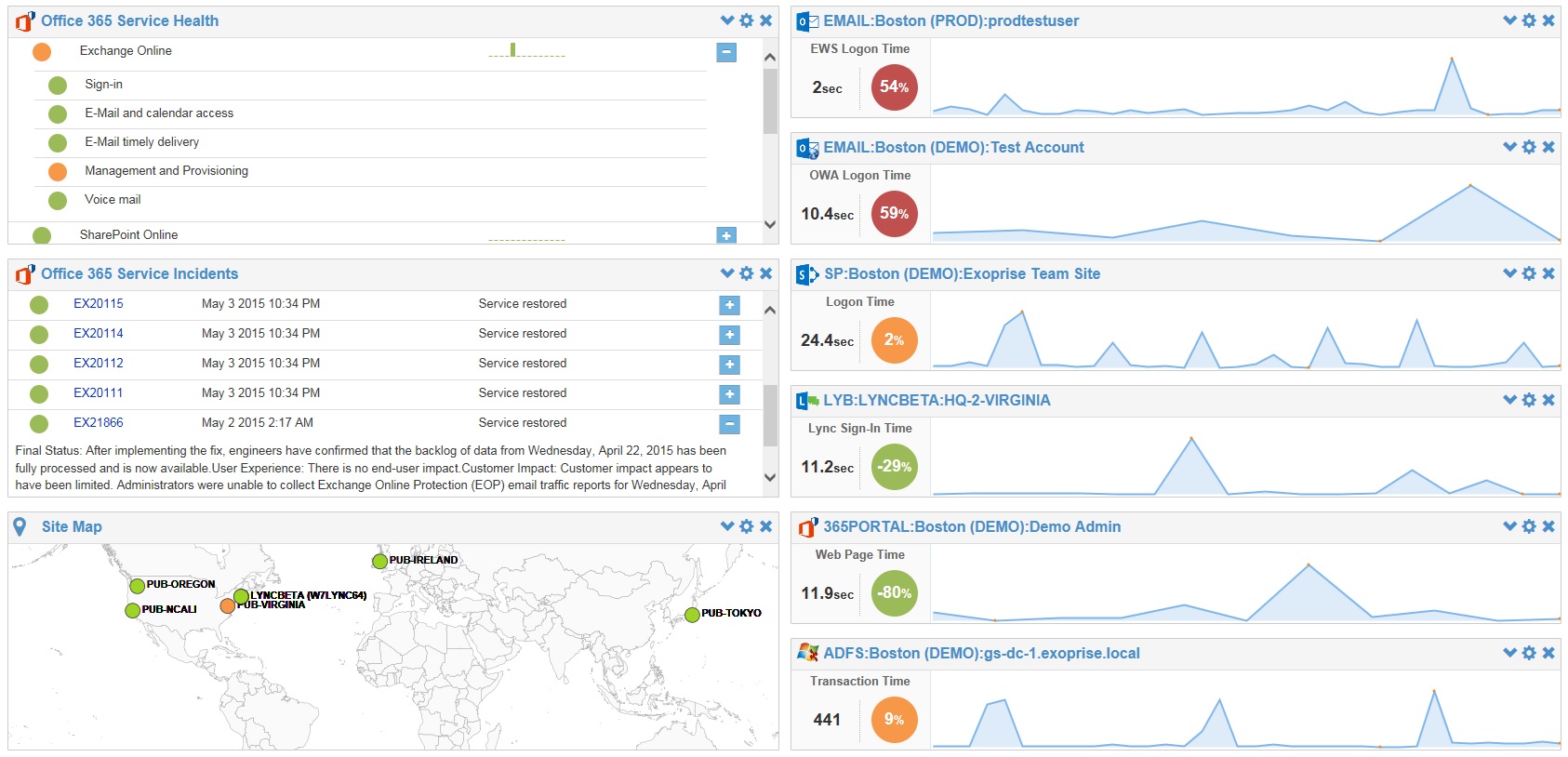Open settings gear for EMAIL:Boston (DEMO):Test Account

coord(1529,147)
